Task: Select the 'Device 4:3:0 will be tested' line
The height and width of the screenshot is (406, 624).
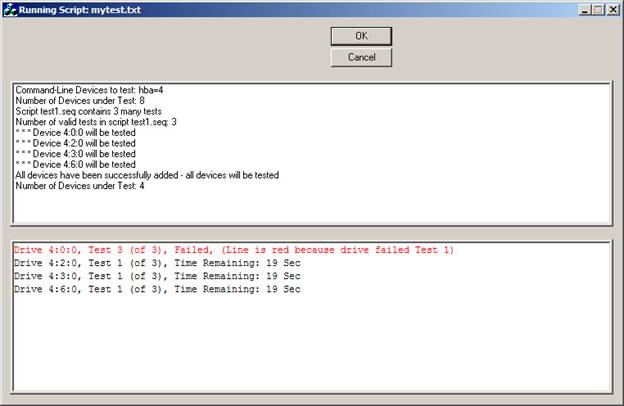Action: coord(75,154)
